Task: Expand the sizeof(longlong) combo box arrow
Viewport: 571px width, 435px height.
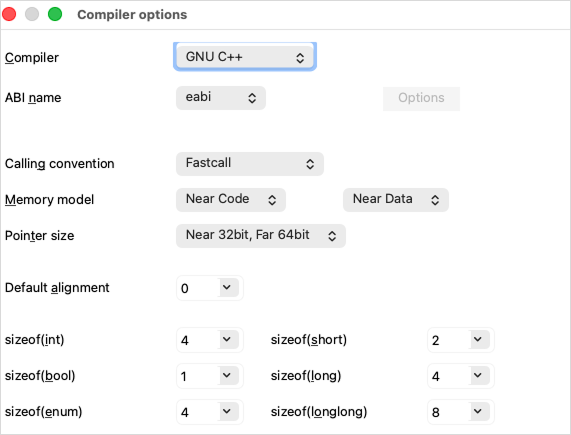Action: pyautogui.click(x=479, y=412)
